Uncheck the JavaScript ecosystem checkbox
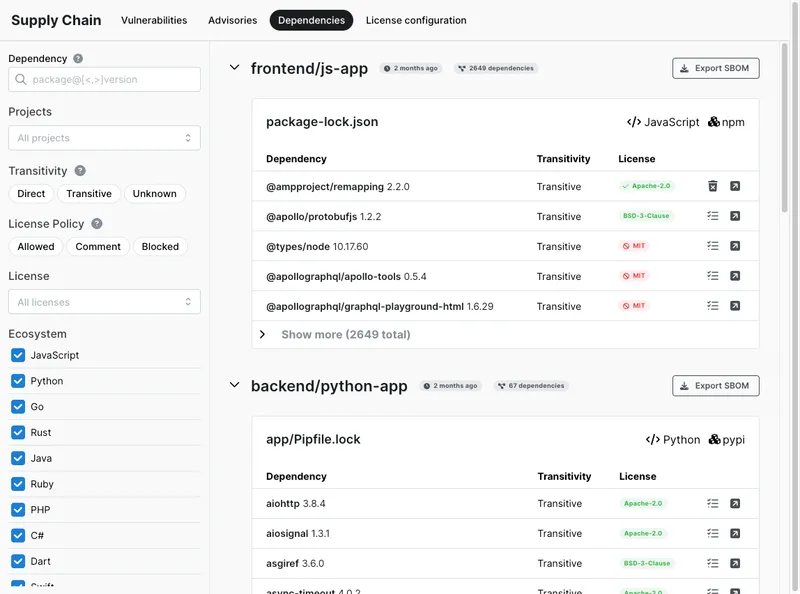 [18, 355]
